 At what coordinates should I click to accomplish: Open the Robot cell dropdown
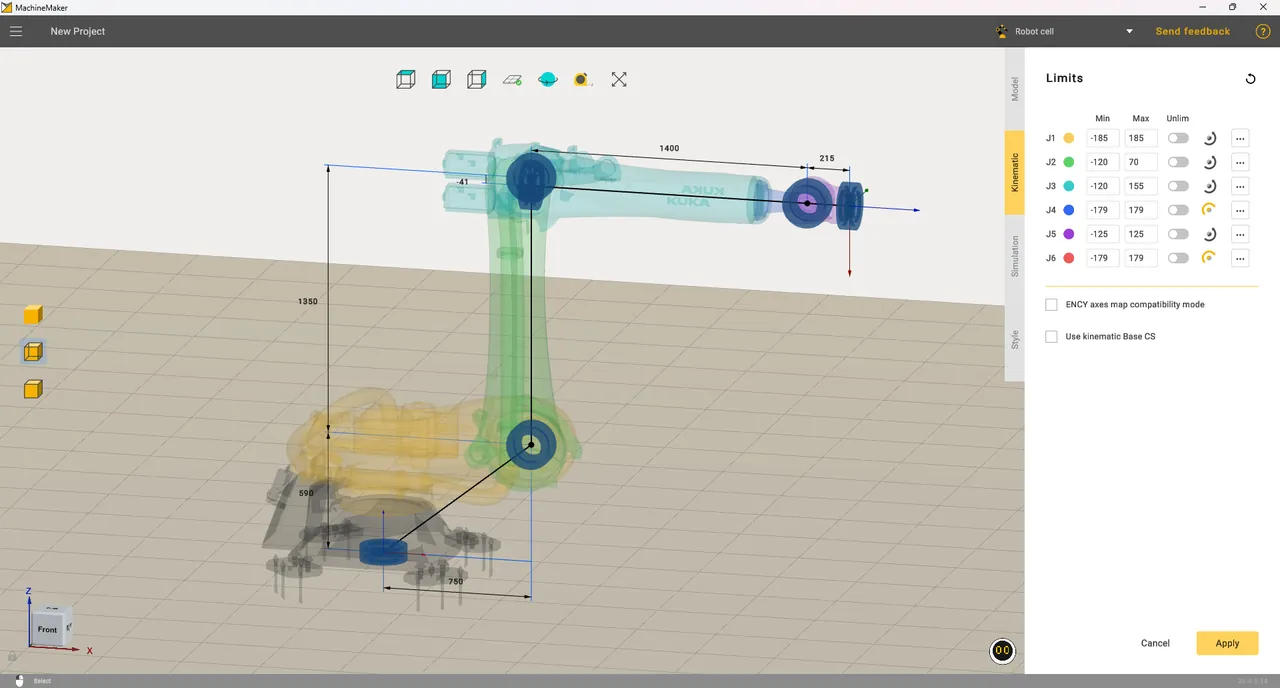[x=1066, y=31]
